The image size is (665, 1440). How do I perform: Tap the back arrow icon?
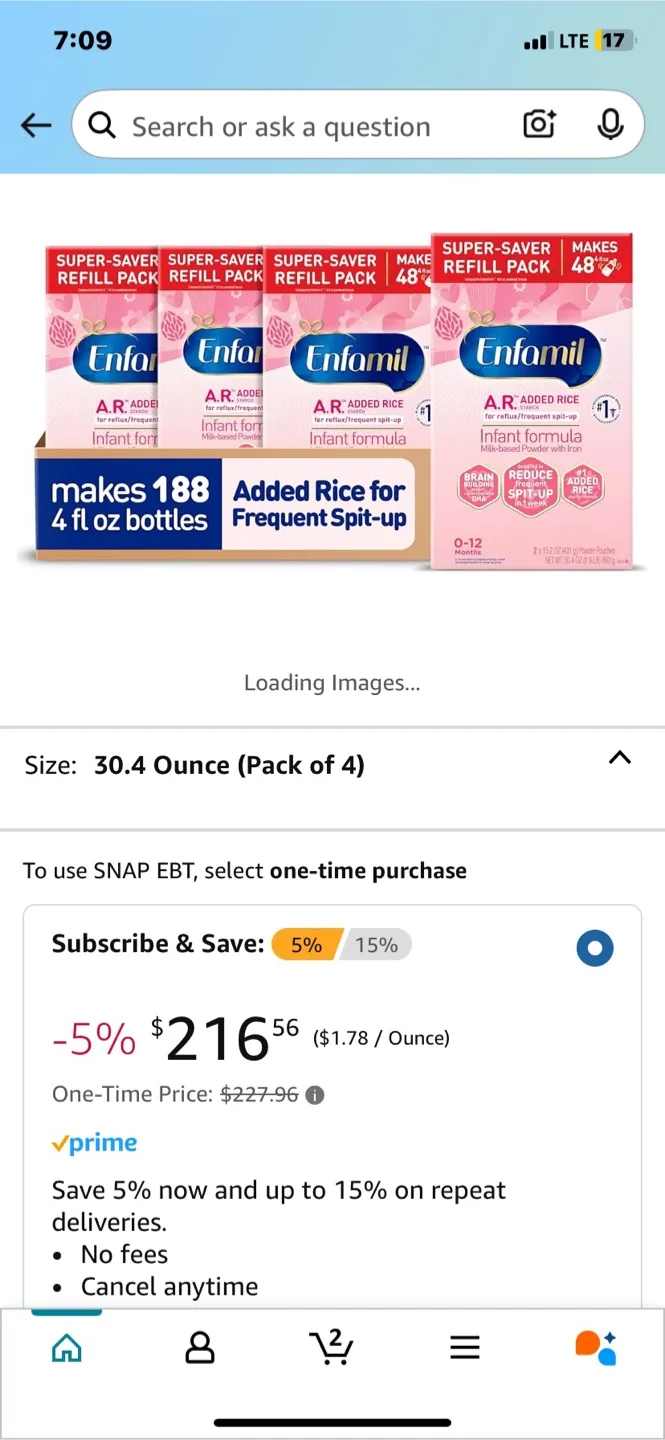36,125
